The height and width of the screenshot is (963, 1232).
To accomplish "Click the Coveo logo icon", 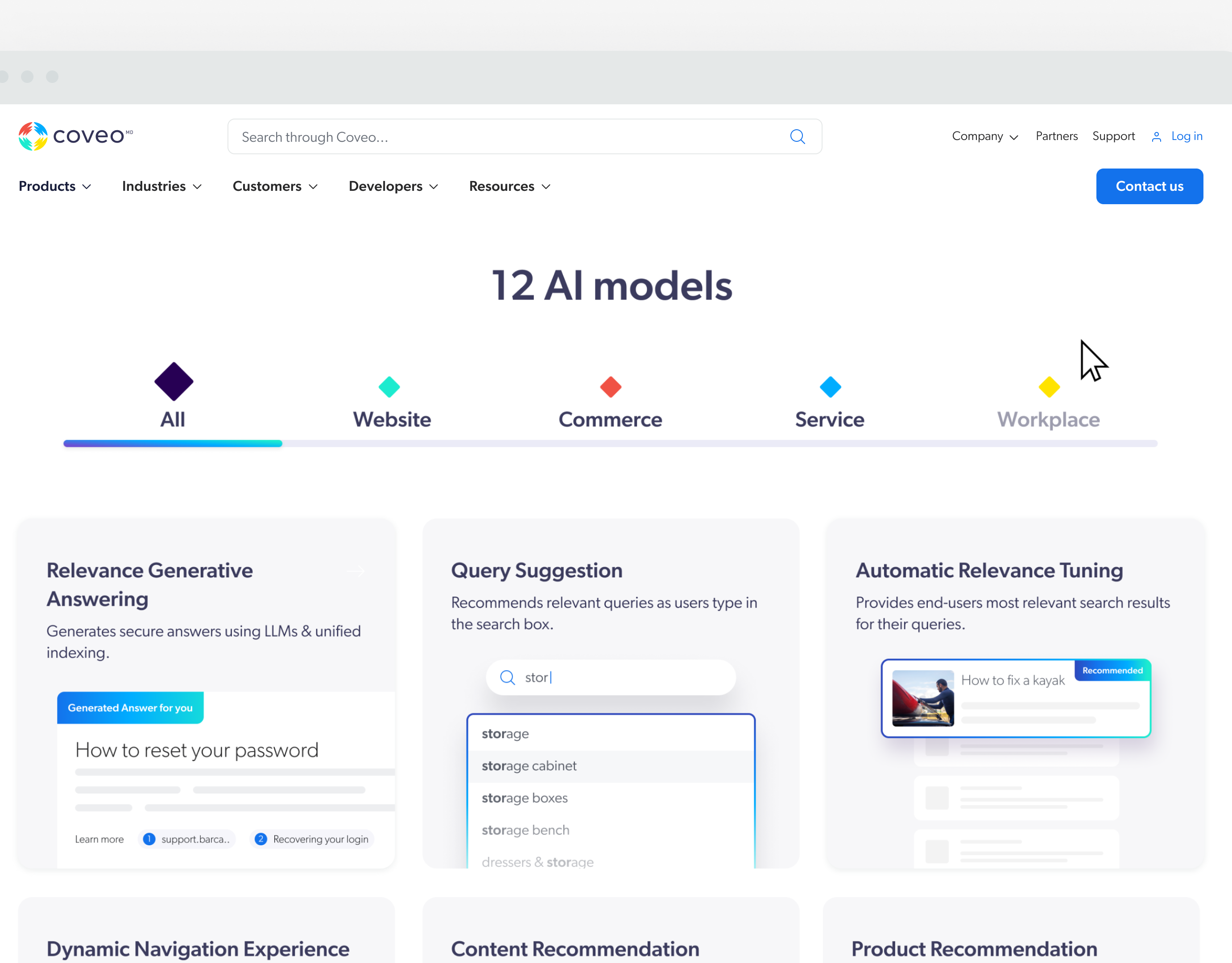I will [33, 136].
